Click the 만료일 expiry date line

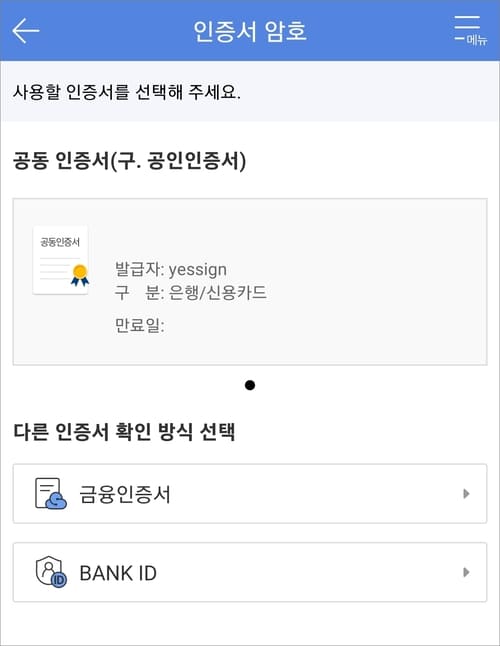click(140, 325)
